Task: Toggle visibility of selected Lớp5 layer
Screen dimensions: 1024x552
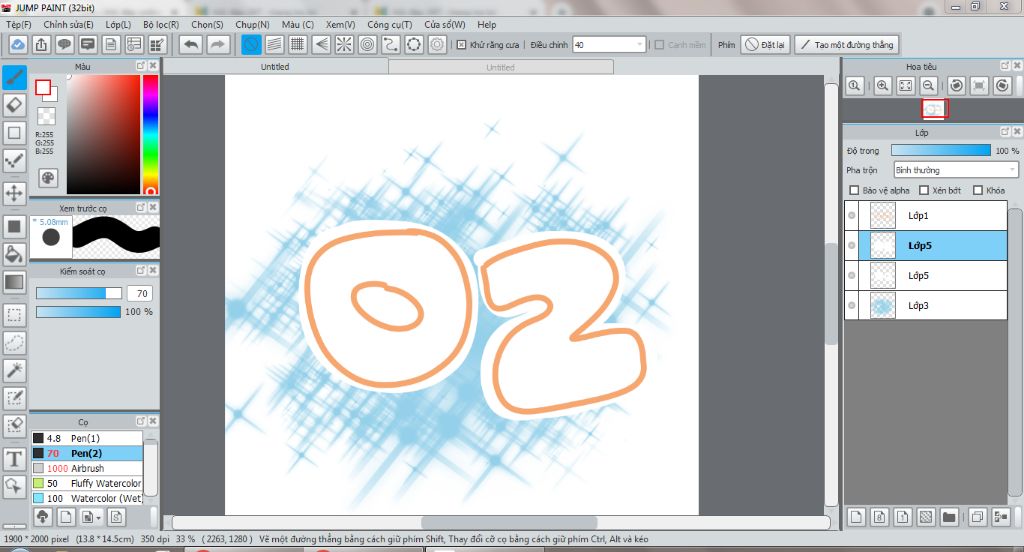Action: pyautogui.click(x=852, y=246)
